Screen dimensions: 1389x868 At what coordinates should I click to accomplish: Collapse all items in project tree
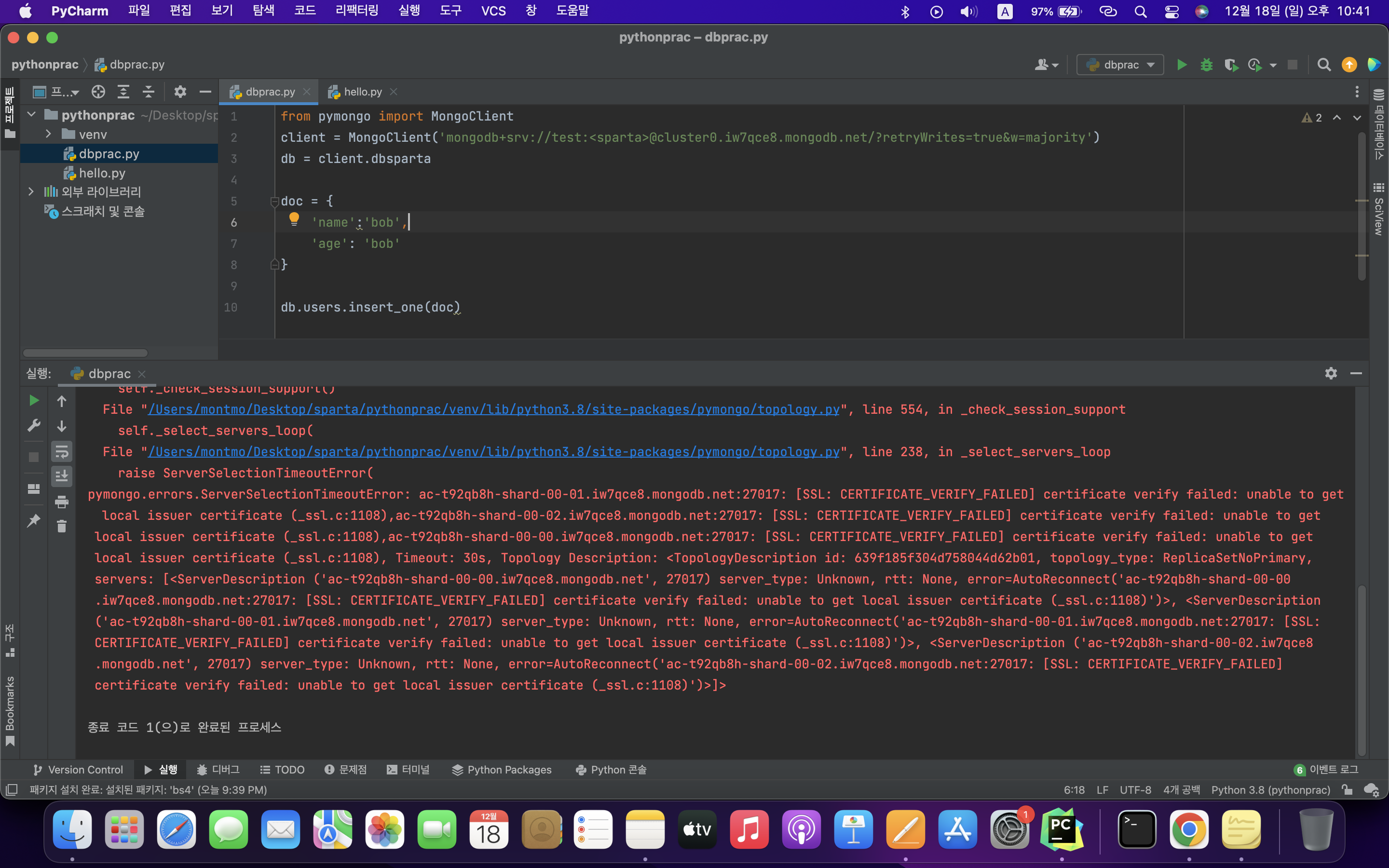point(149,92)
